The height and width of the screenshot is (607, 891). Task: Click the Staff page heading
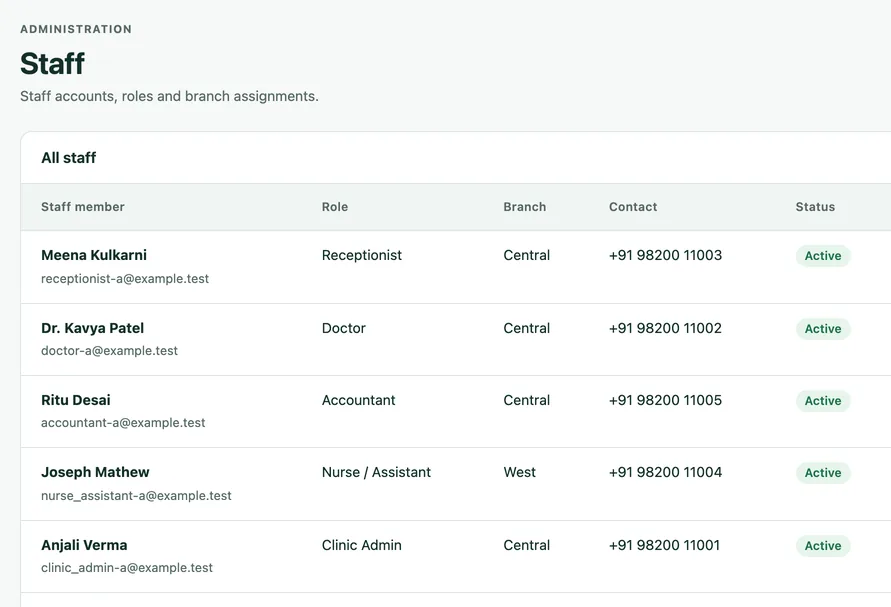[x=52, y=63]
